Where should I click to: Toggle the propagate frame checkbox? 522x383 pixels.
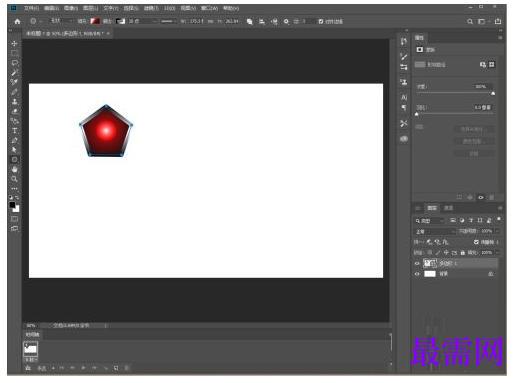tap(476, 242)
